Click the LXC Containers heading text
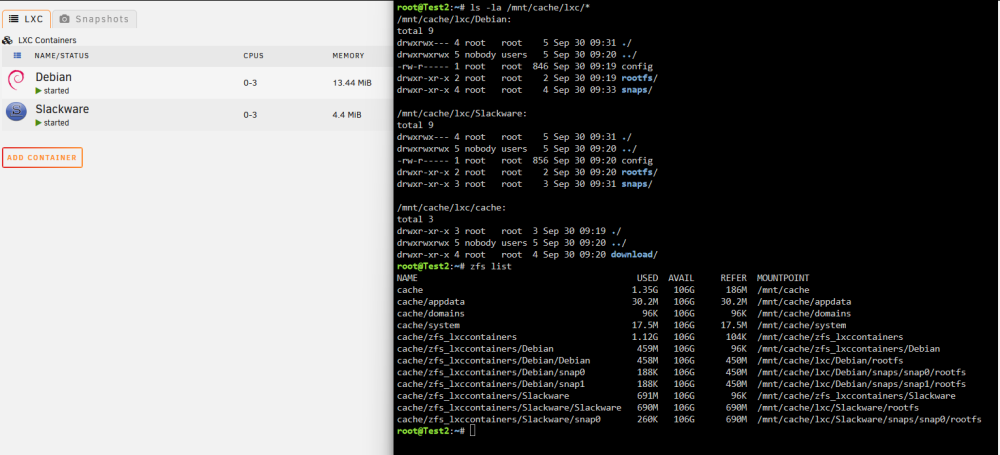 [47, 40]
